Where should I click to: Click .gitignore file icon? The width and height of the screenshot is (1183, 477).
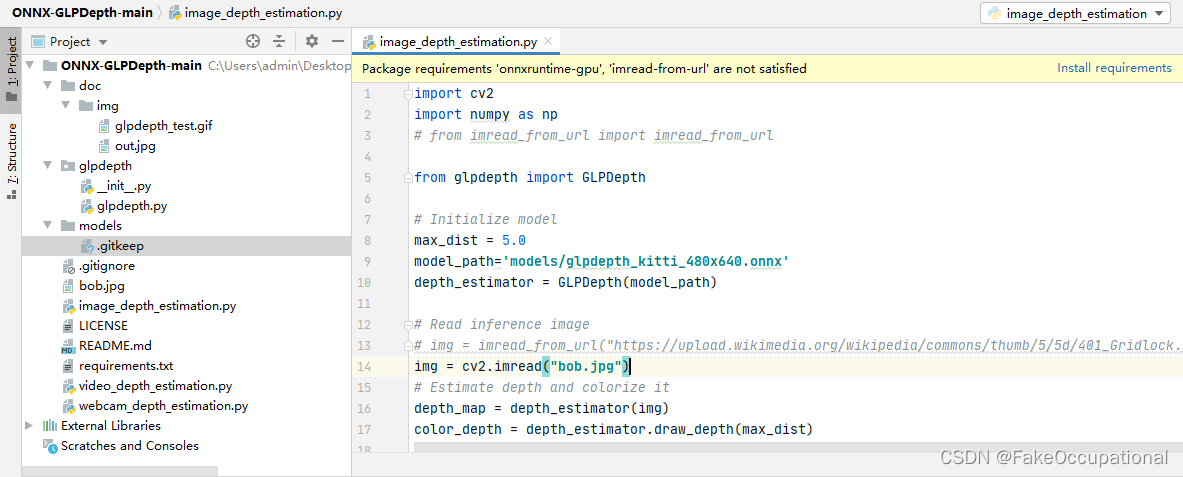pos(69,266)
